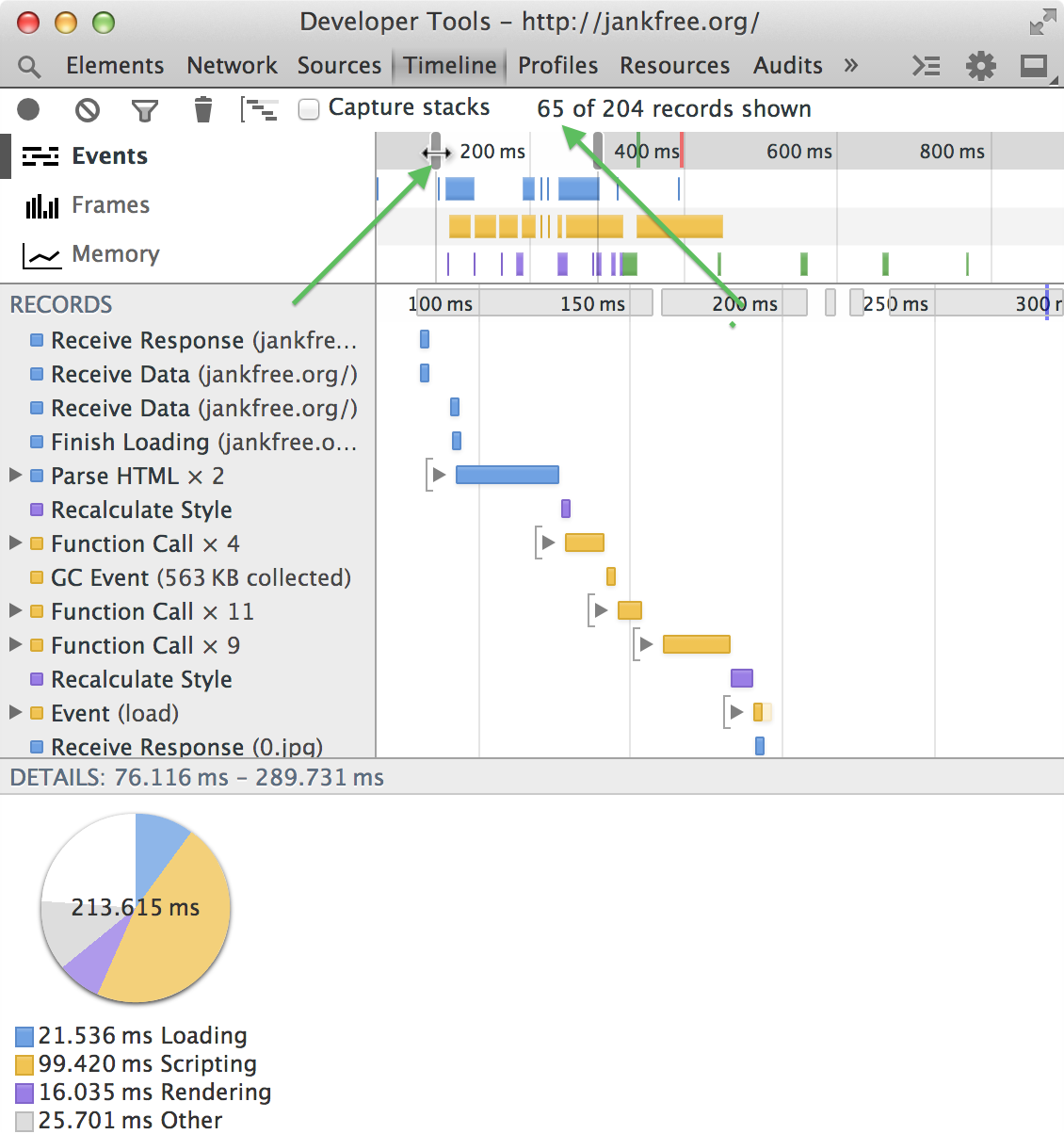Screen dimensions: 1064x1134
Task: Show the console drawer icon
Action: pos(927,66)
